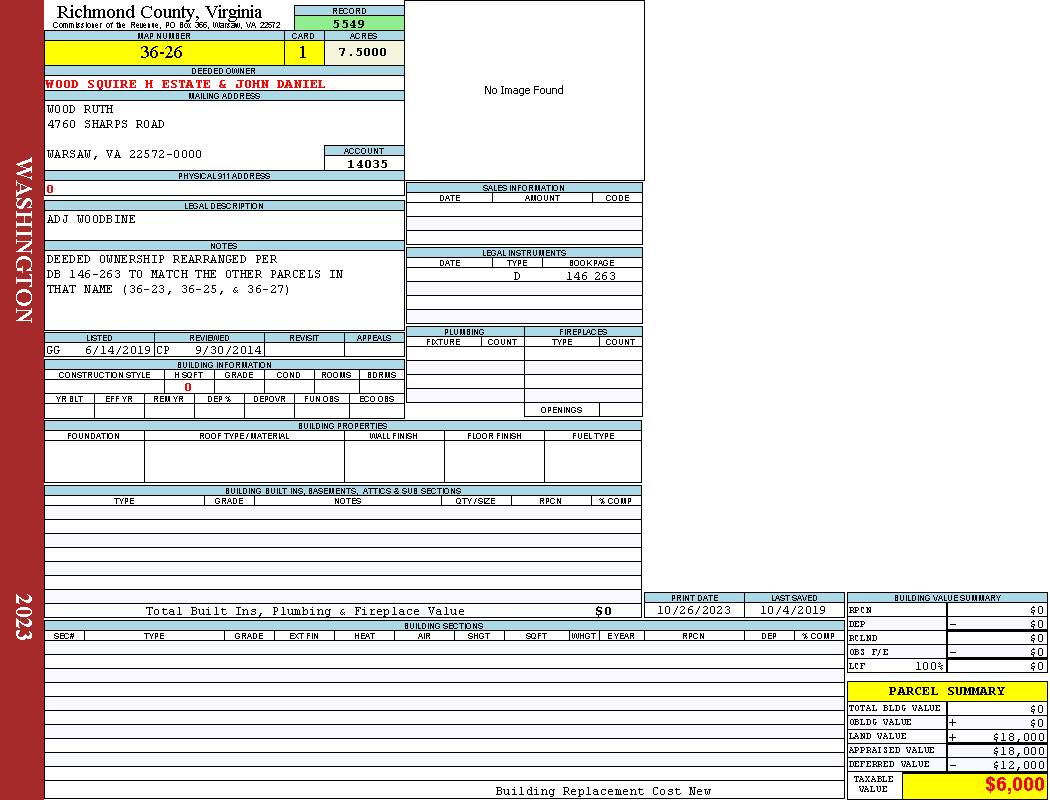Viewport: 1050px width, 800px height.
Task: Select the taxable value $6,000
Action: pos(1014,785)
